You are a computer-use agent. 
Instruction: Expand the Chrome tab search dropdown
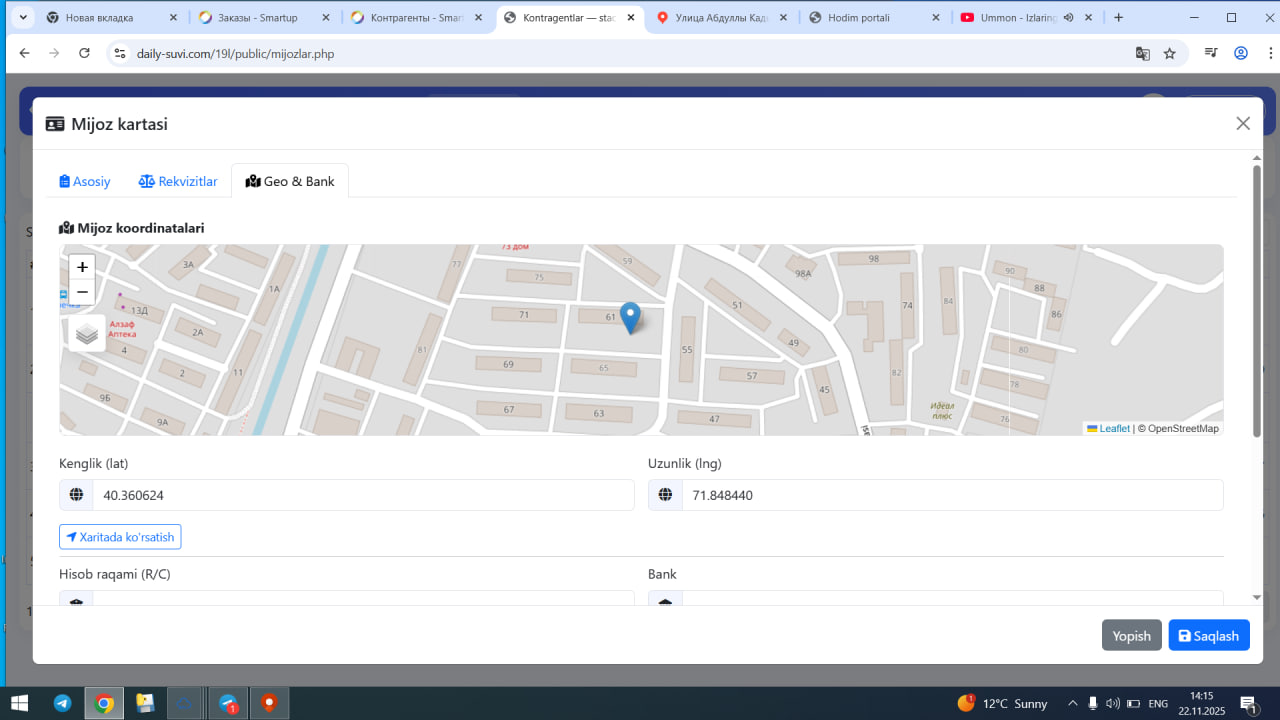click(23, 17)
